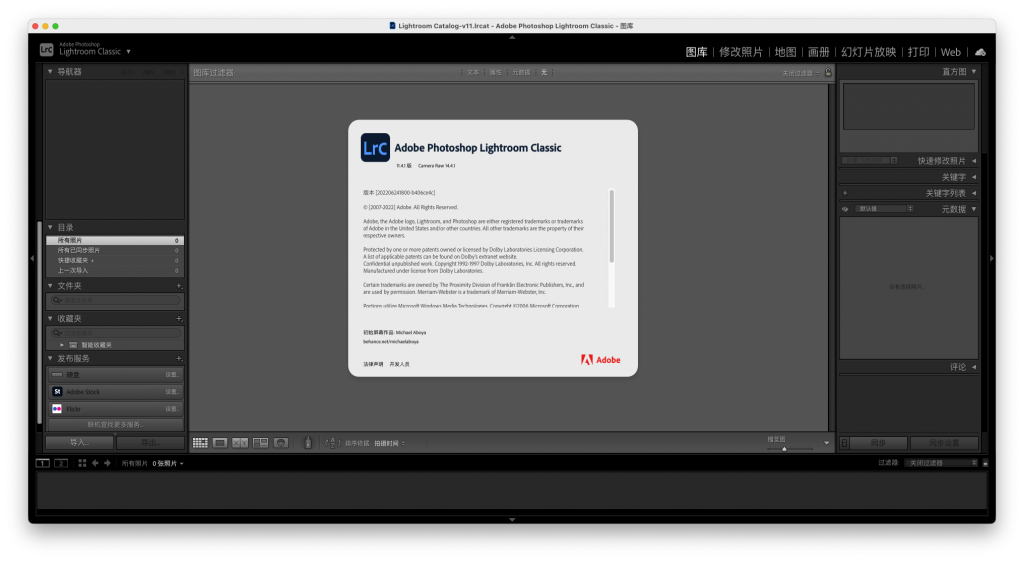1024x561 pixels.
Task: Add folder with the 文件夹 plus icon
Action: tap(179, 286)
